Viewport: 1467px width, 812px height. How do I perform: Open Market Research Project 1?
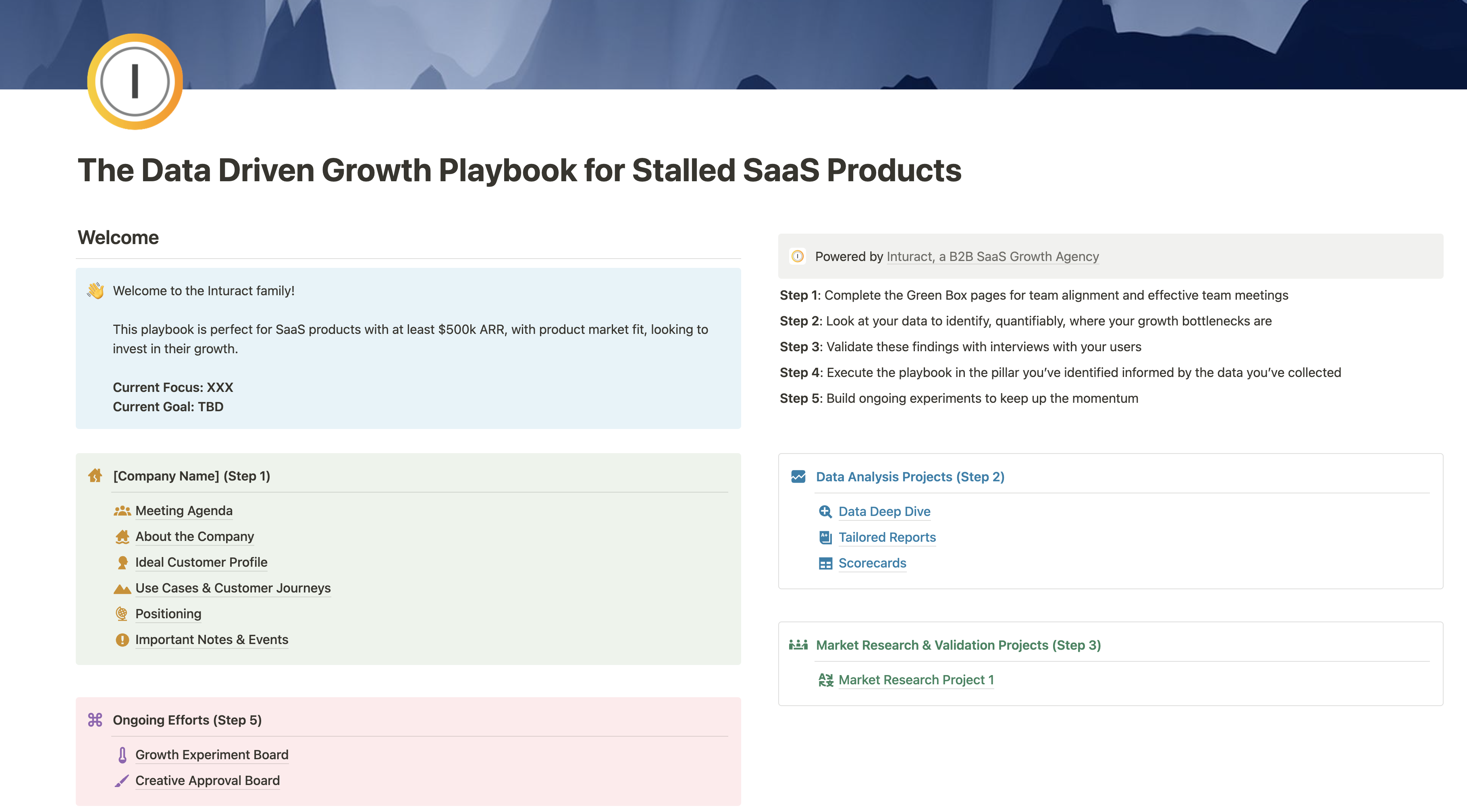(916, 680)
